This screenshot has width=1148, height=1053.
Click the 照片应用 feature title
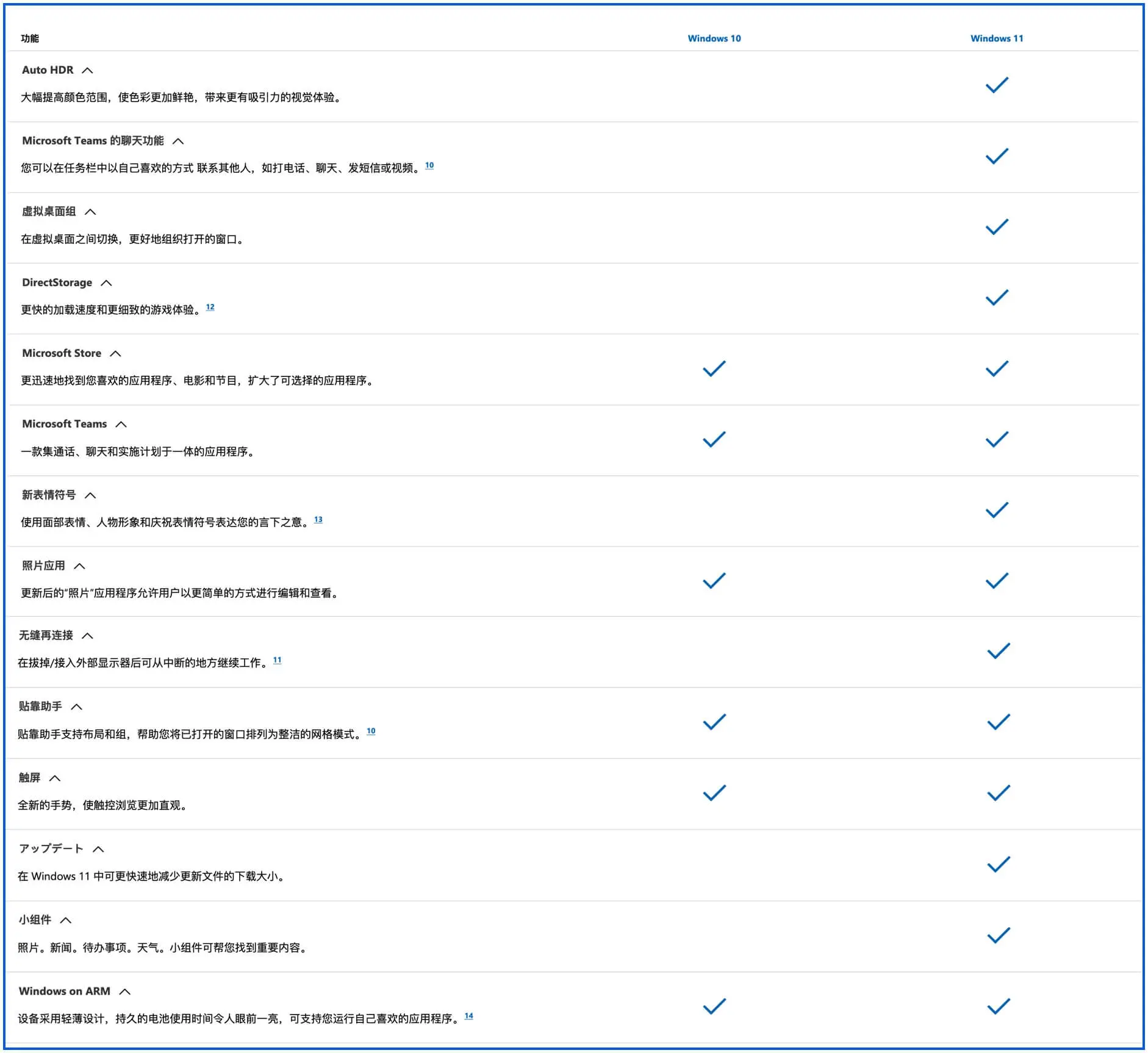[x=43, y=566]
